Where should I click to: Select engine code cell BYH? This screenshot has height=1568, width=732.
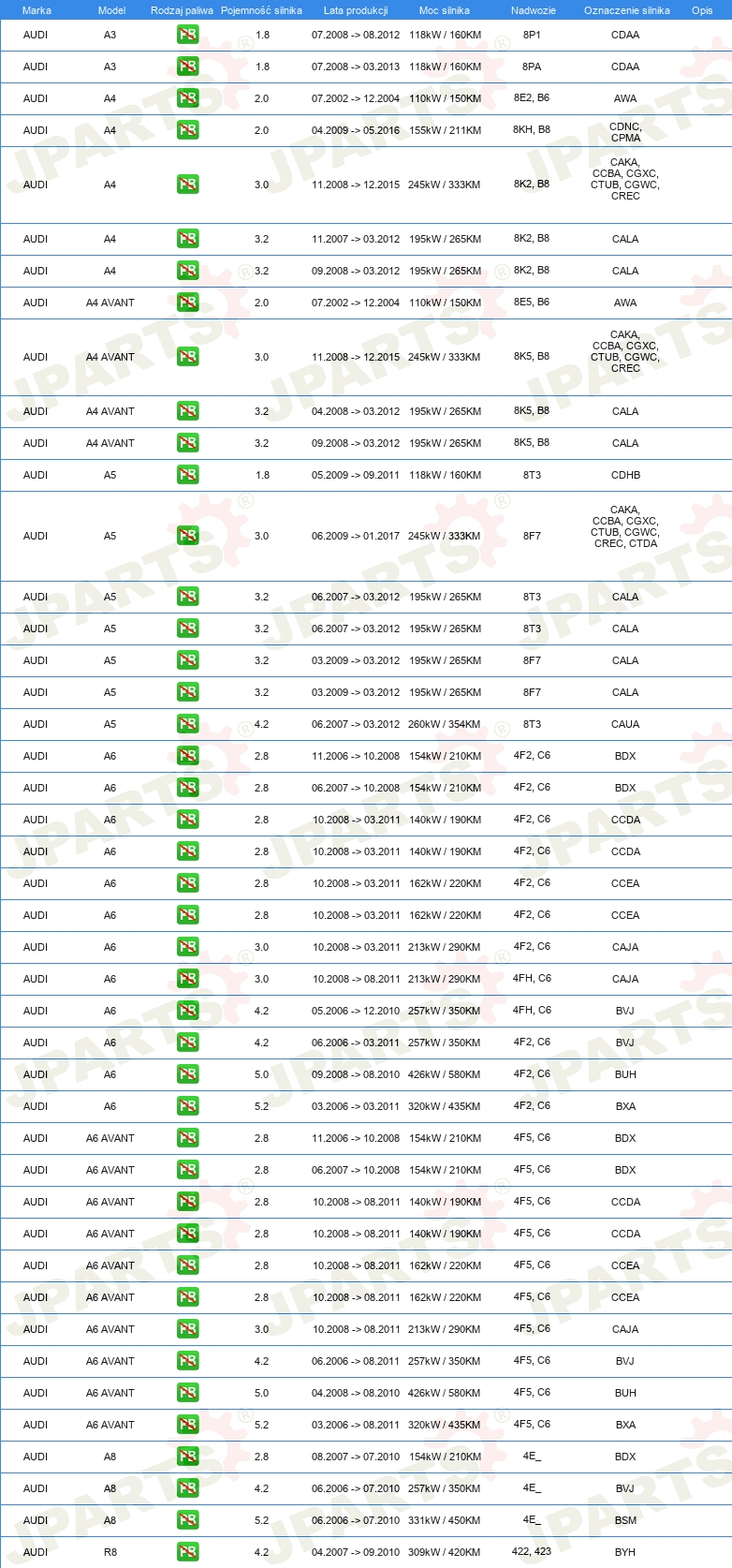tap(625, 1552)
